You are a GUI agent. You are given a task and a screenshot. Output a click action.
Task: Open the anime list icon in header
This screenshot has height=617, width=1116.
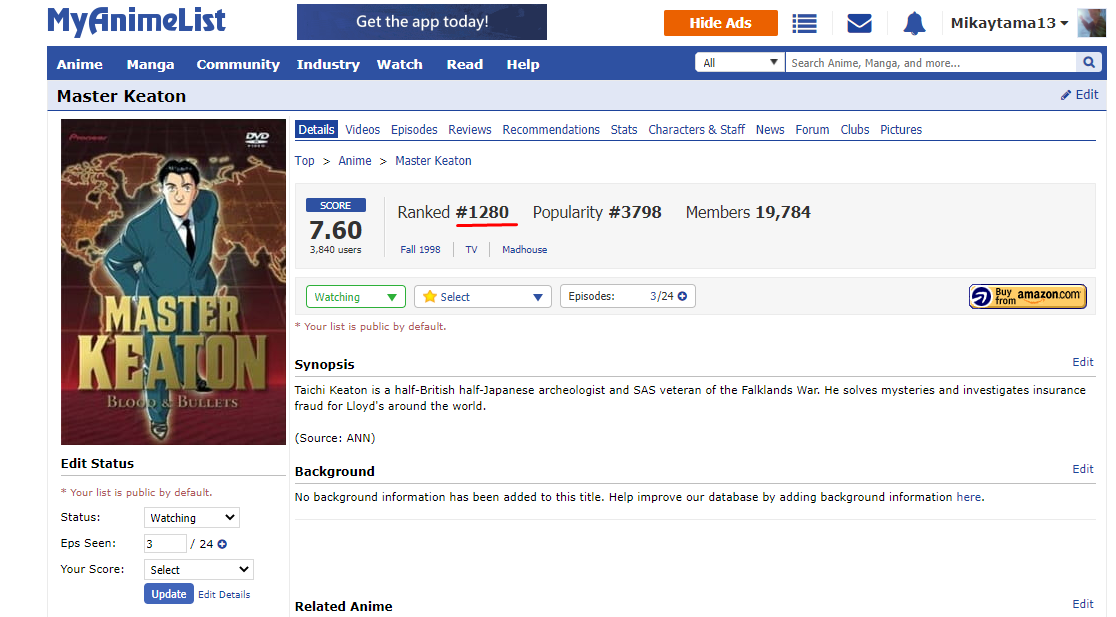point(804,23)
